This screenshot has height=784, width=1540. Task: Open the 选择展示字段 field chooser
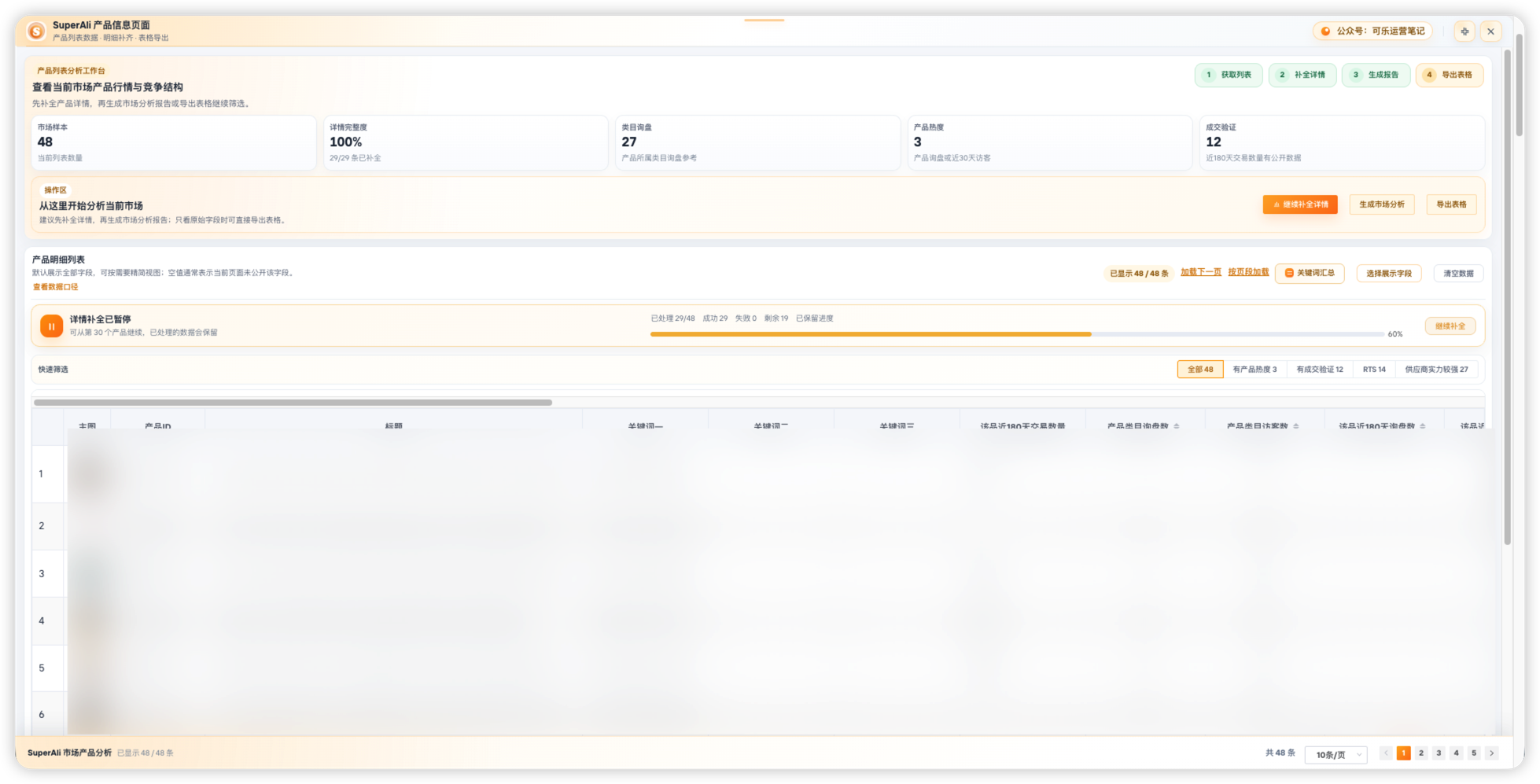point(1389,274)
